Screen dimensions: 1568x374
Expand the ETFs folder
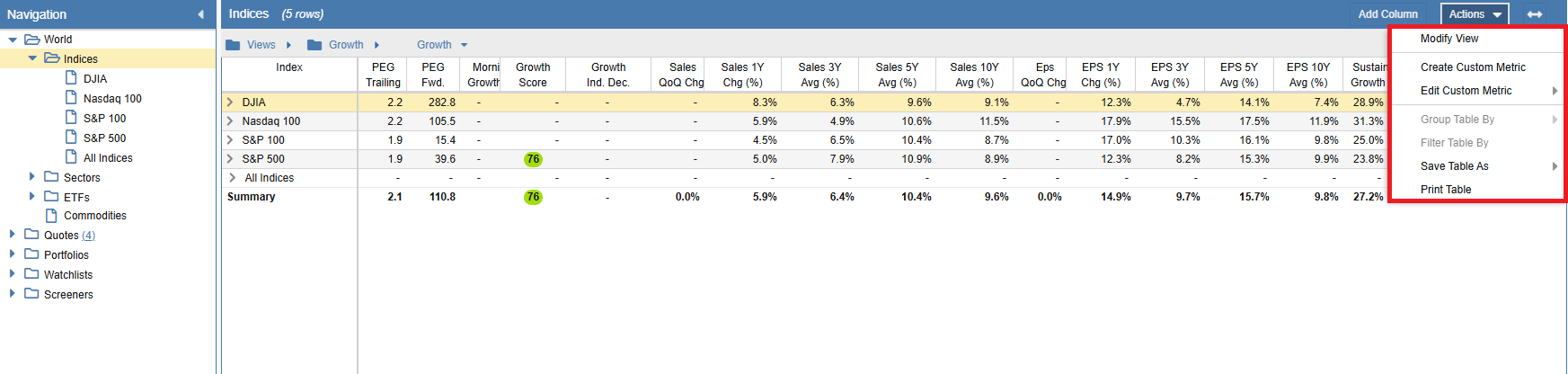[32, 196]
